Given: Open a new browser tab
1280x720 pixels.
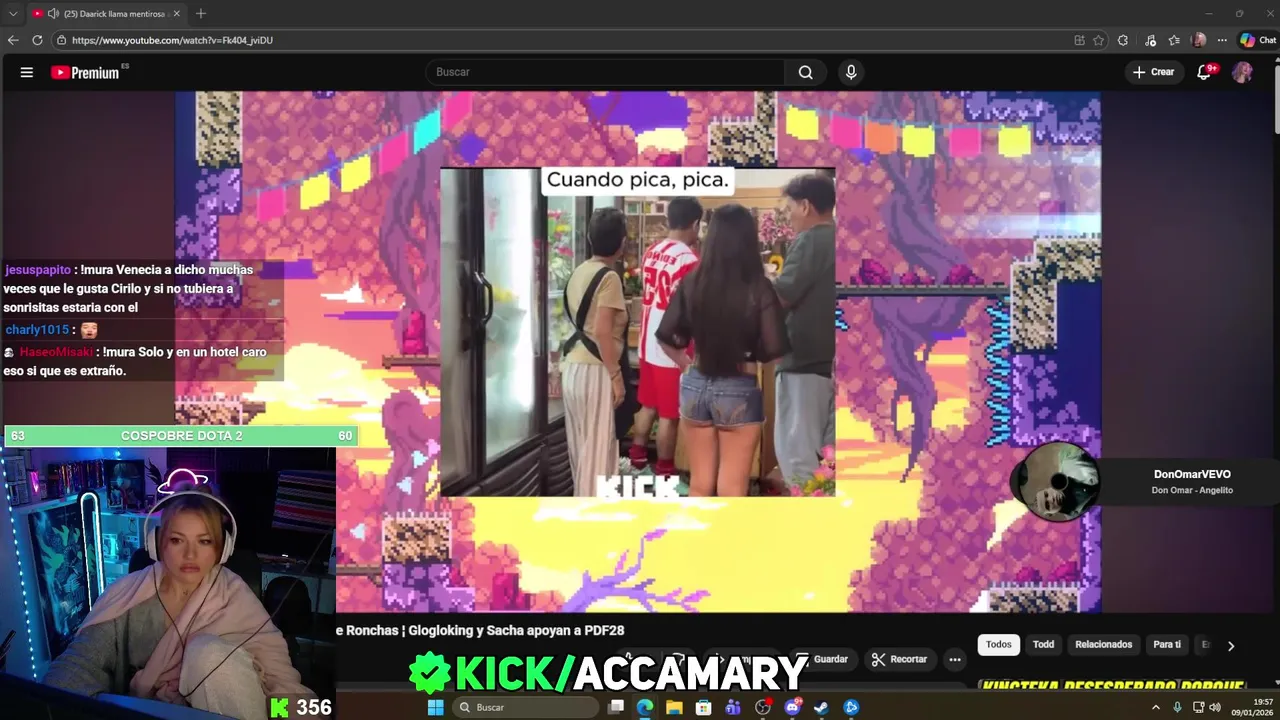Looking at the screenshot, I should (x=201, y=14).
